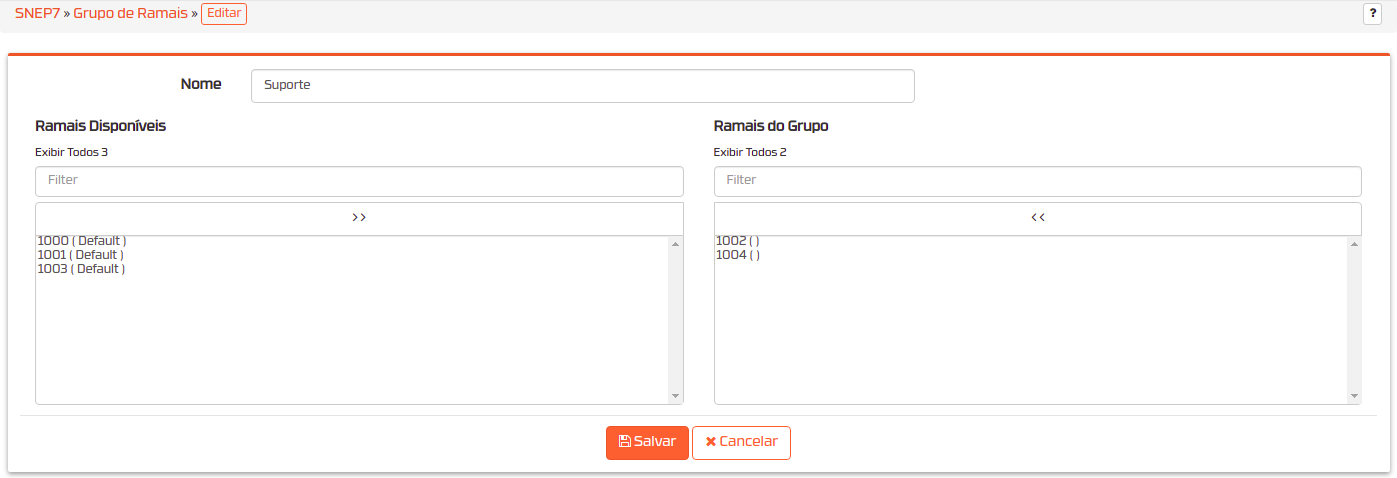The image size is (1397, 478).
Task: Click the Filter box under Ramais do Grupo
Action: [1038, 181]
